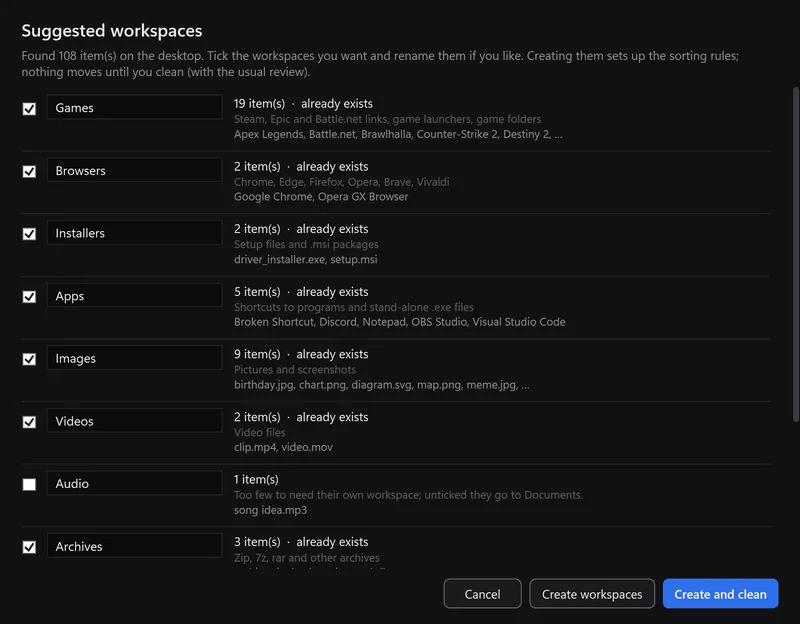Viewport: 800px width, 624px height.
Task: Click Browsers row '2 item(s) · already exists'
Action: 301,166
